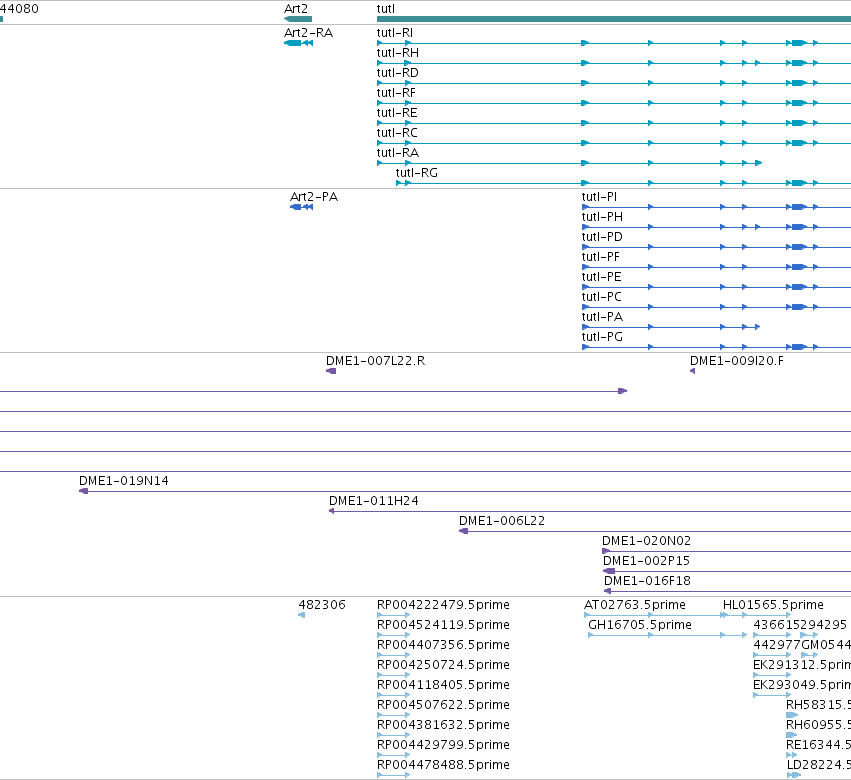
Task: Select the DME1-016F18 clone label
Action: [647, 581]
